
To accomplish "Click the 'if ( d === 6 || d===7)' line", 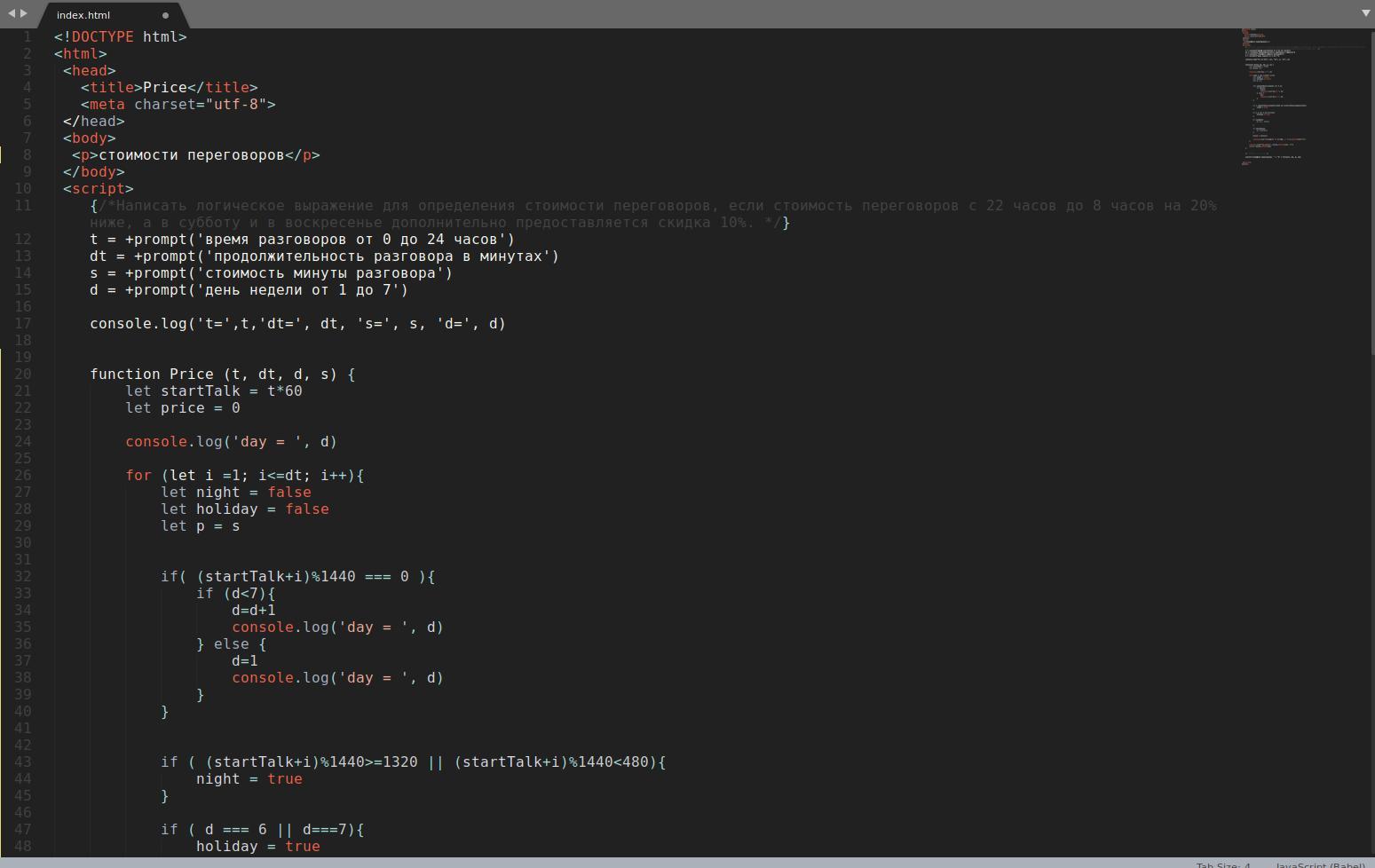I will (262, 829).
